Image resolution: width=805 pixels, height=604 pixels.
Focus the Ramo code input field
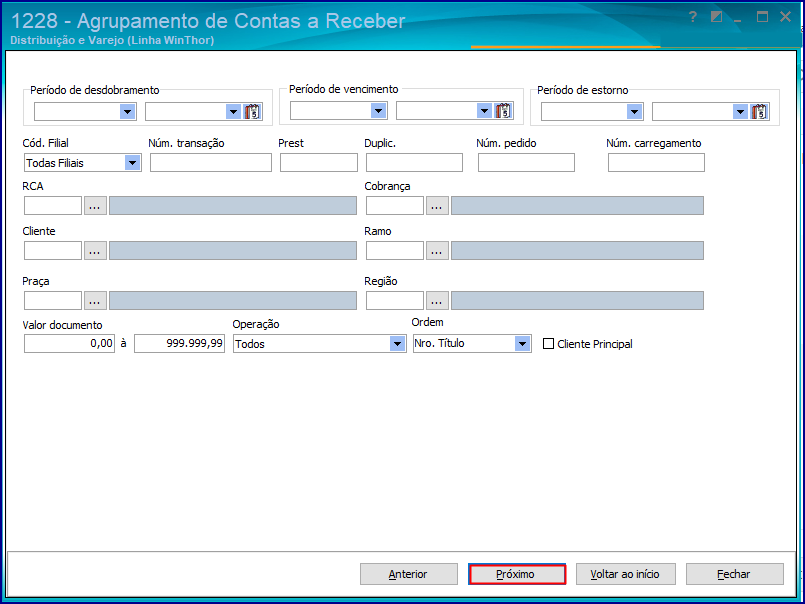pos(395,251)
